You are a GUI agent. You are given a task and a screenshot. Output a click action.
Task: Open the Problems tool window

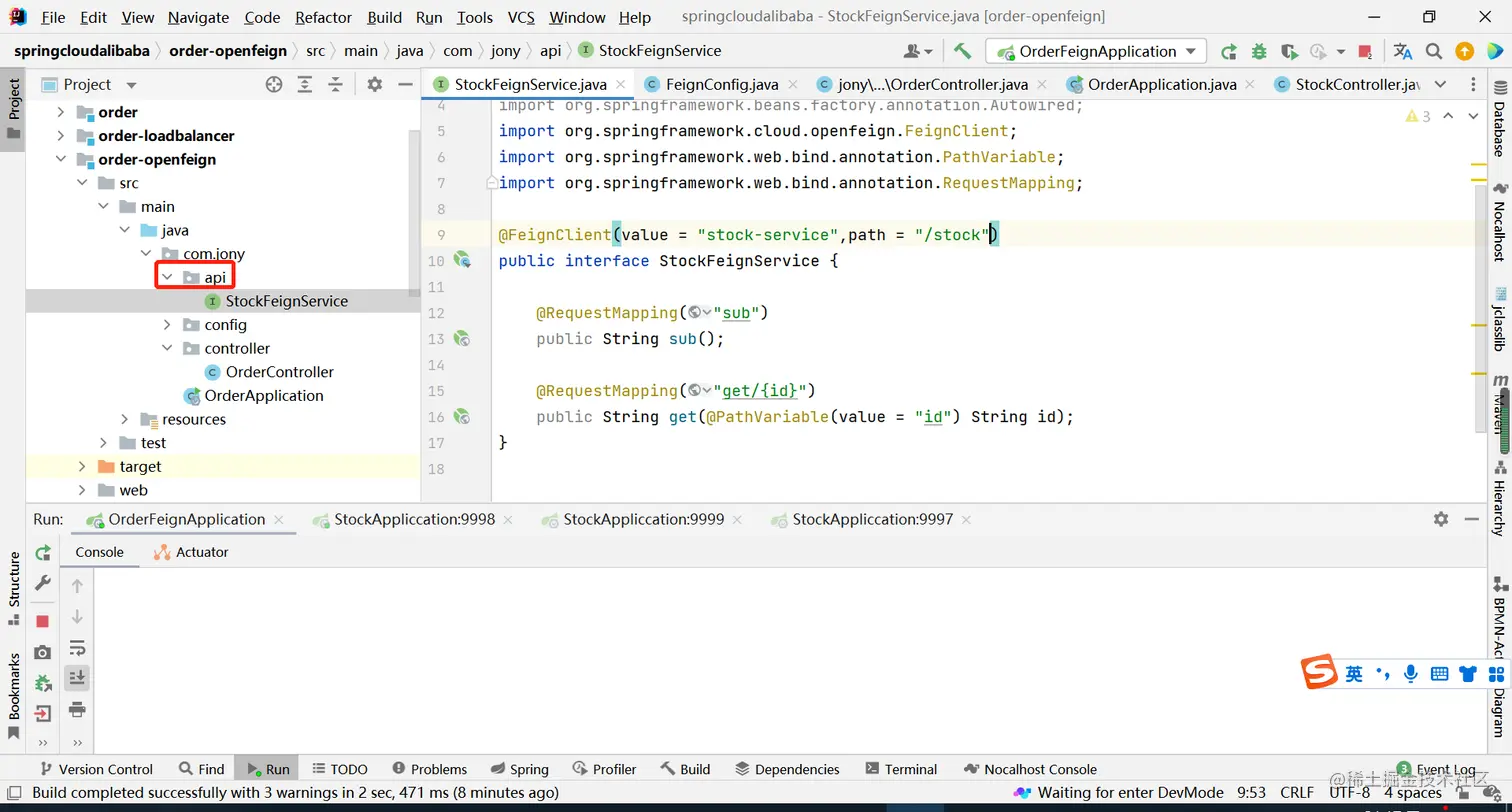pyautogui.click(x=430, y=769)
